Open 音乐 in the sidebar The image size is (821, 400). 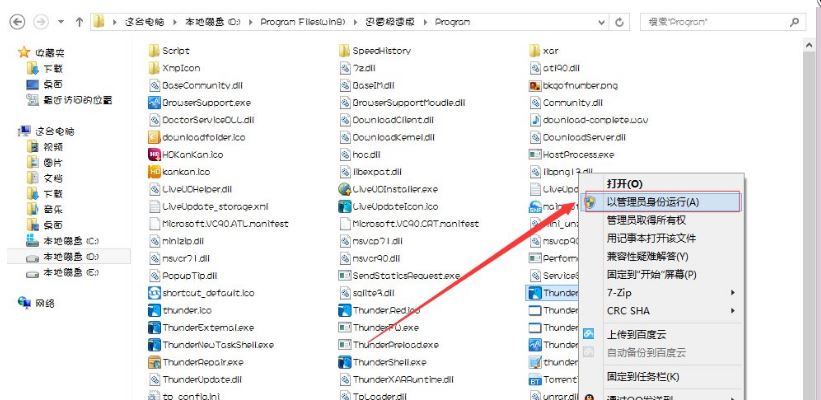click(x=53, y=209)
